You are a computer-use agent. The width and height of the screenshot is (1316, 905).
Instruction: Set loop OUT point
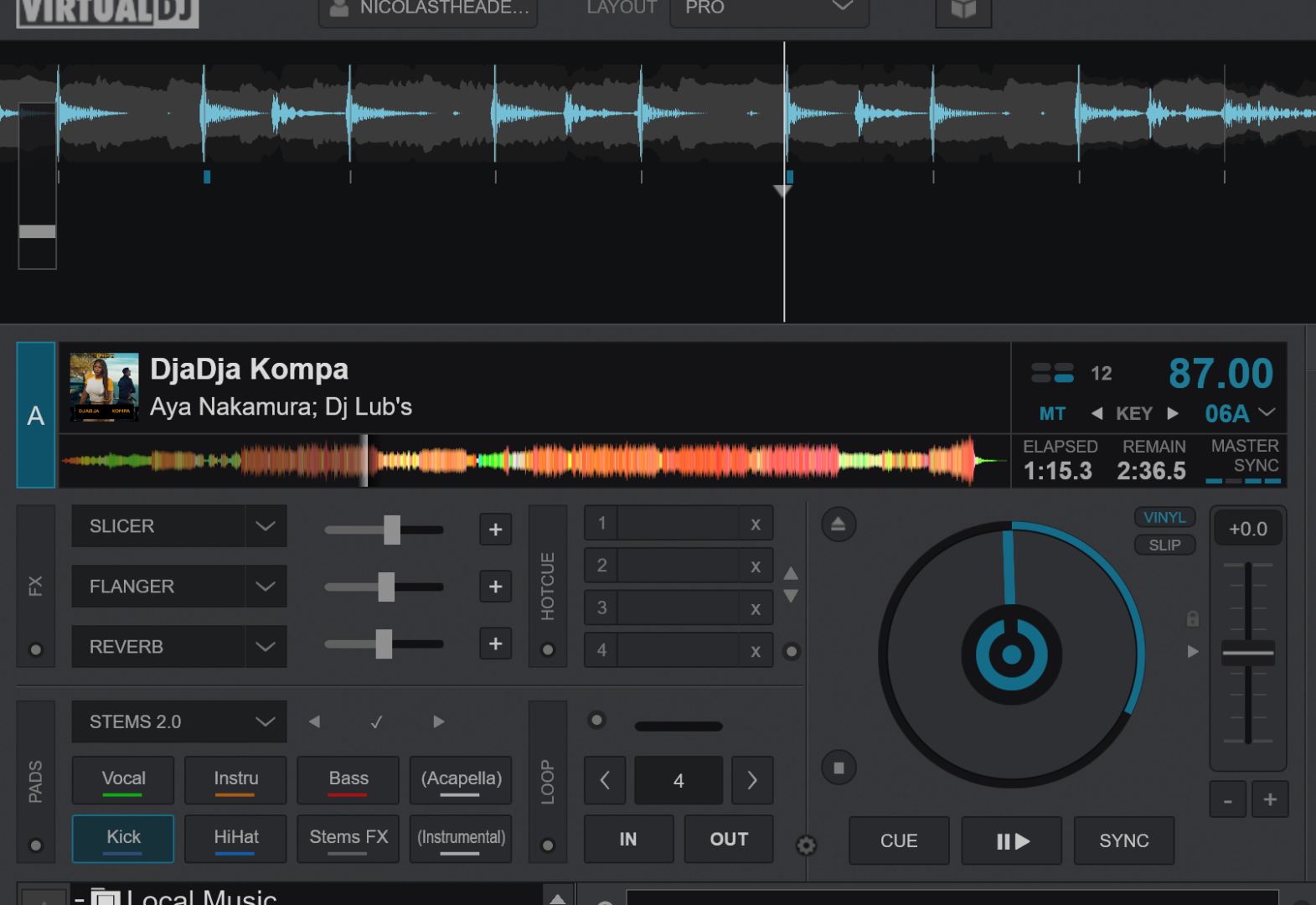[x=729, y=839]
